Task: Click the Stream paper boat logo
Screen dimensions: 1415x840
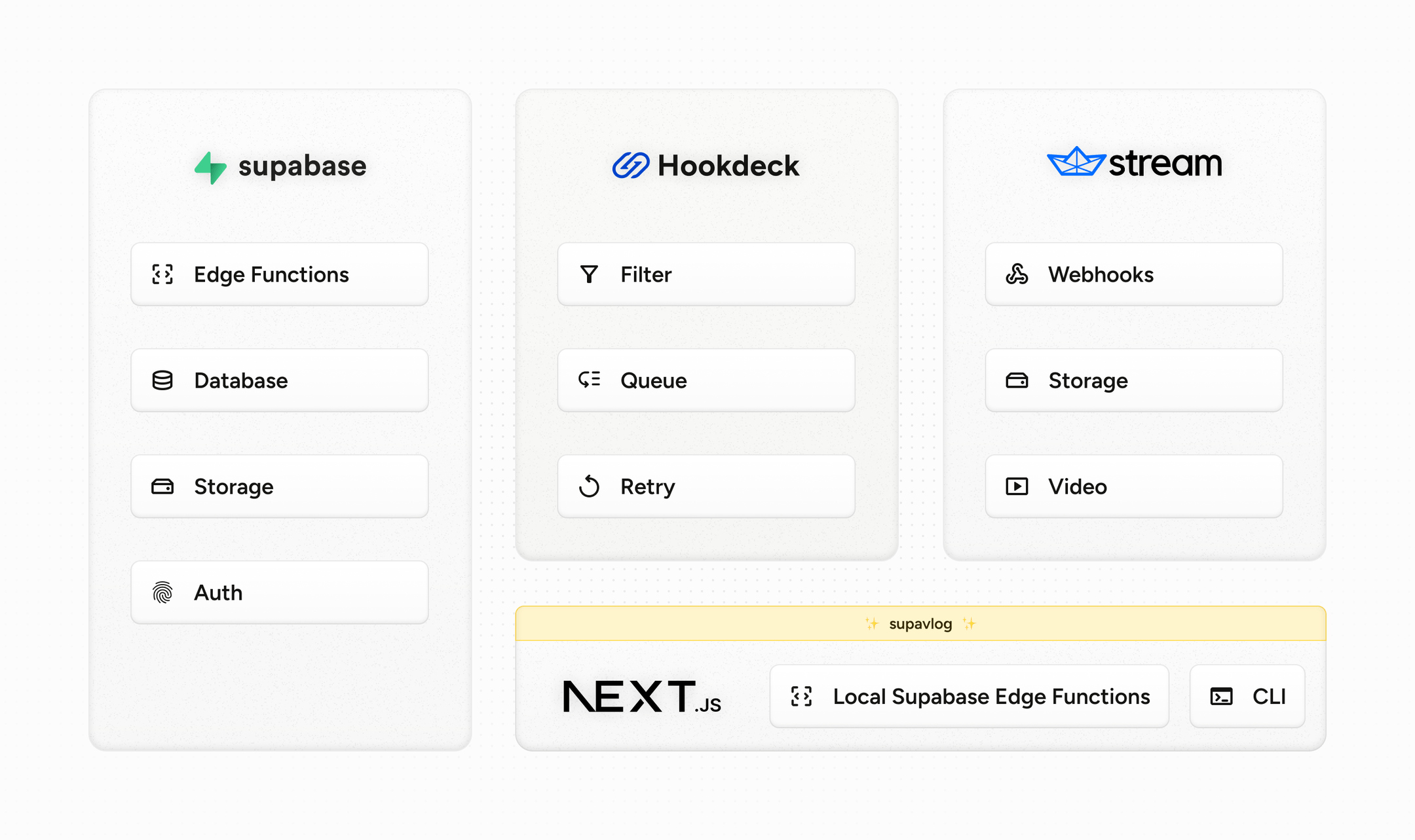Action: click(x=1076, y=162)
